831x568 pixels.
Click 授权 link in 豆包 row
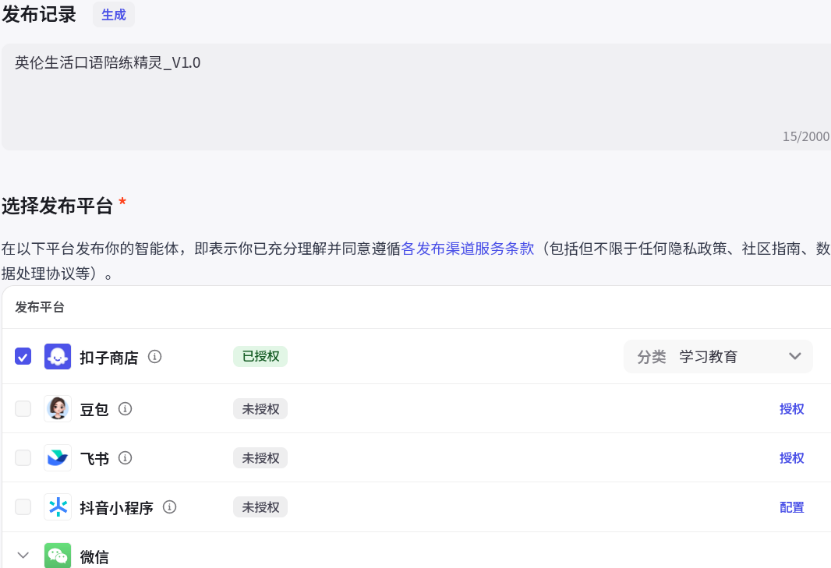(792, 409)
